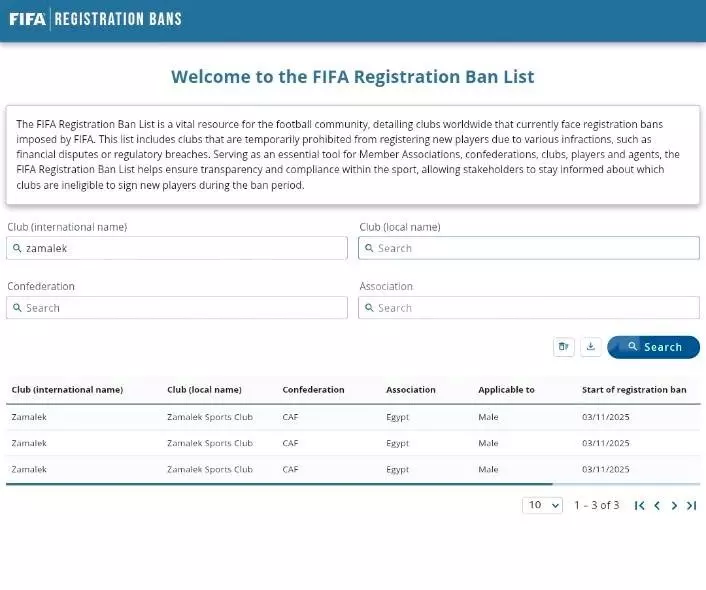This screenshot has height=590, width=706.
Task: Click the download list icon button
Action: 591,347
